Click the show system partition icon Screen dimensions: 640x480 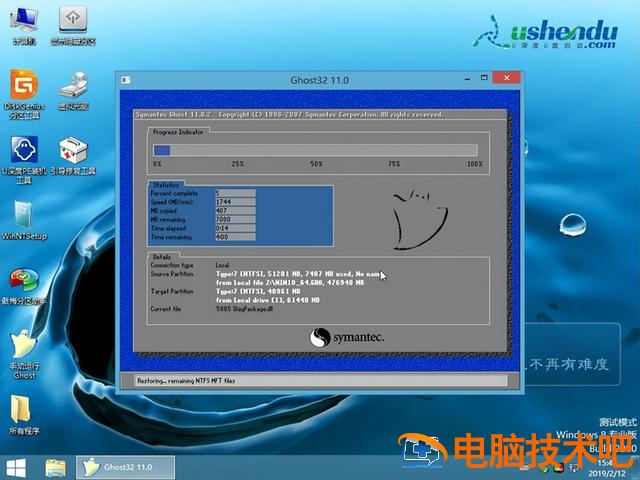click(x=72, y=24)
